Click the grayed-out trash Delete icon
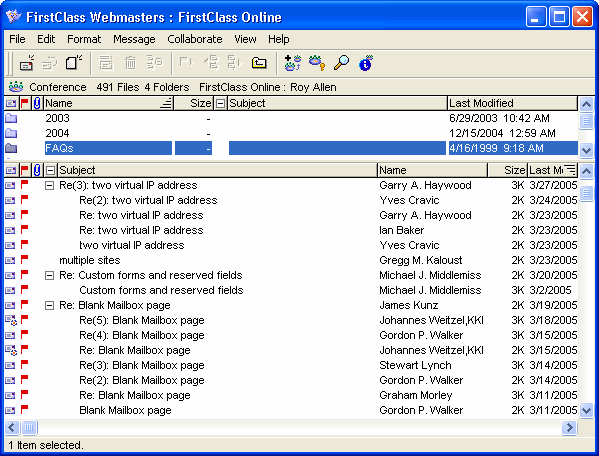Screen dimensions: 599x456 pyautogui.click(x=131, y=63)
